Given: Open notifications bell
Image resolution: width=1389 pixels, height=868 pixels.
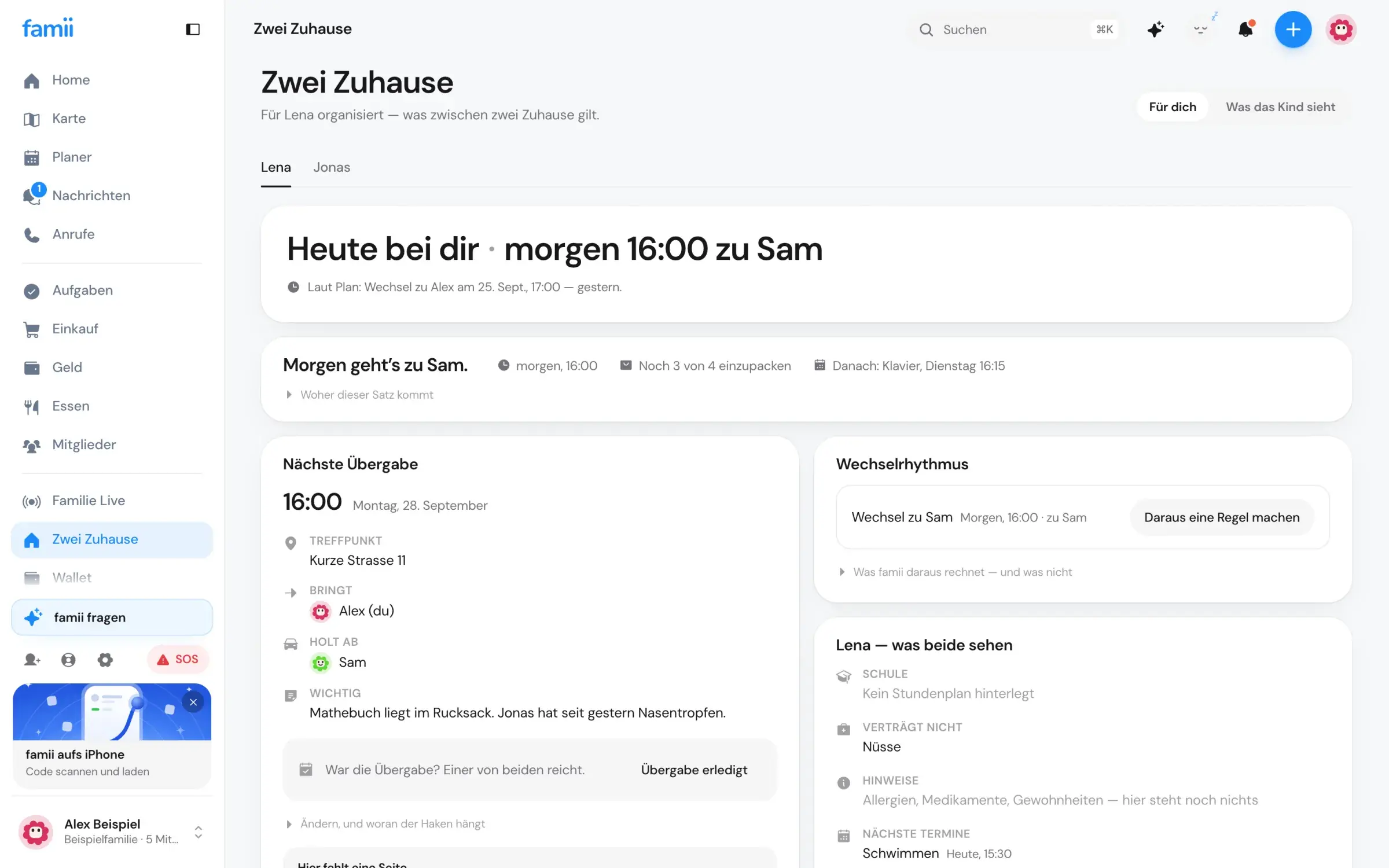Looking at the screenshot, I should (x=1245, y=30).
